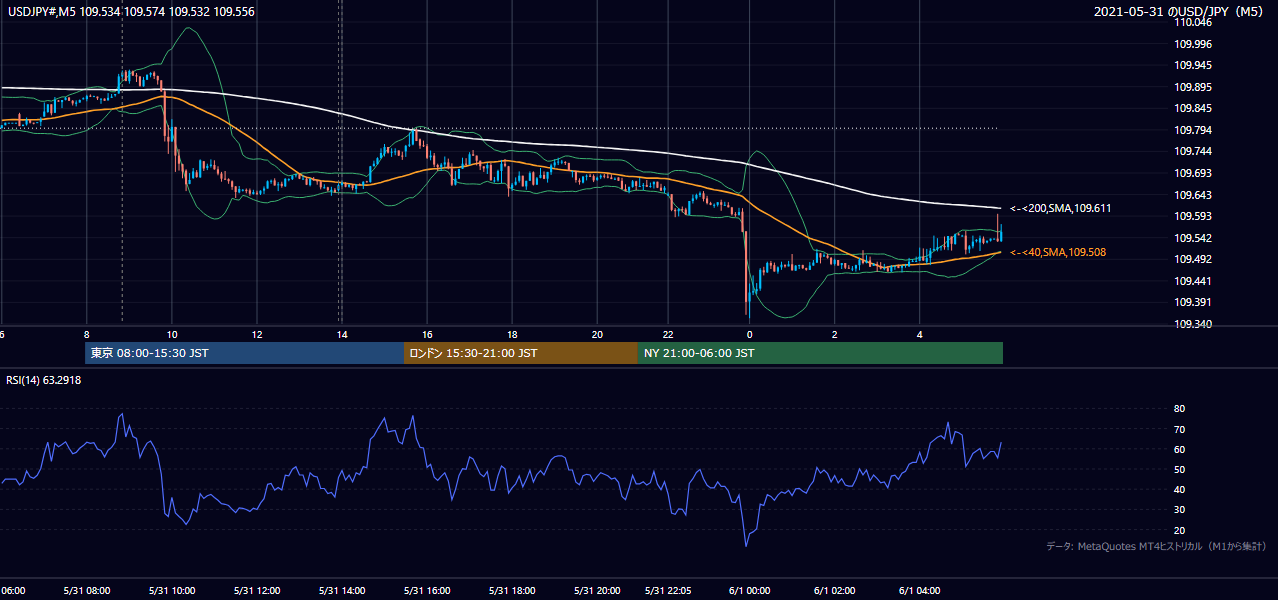Click the price axis value 109.996

tap(1195, 44)
